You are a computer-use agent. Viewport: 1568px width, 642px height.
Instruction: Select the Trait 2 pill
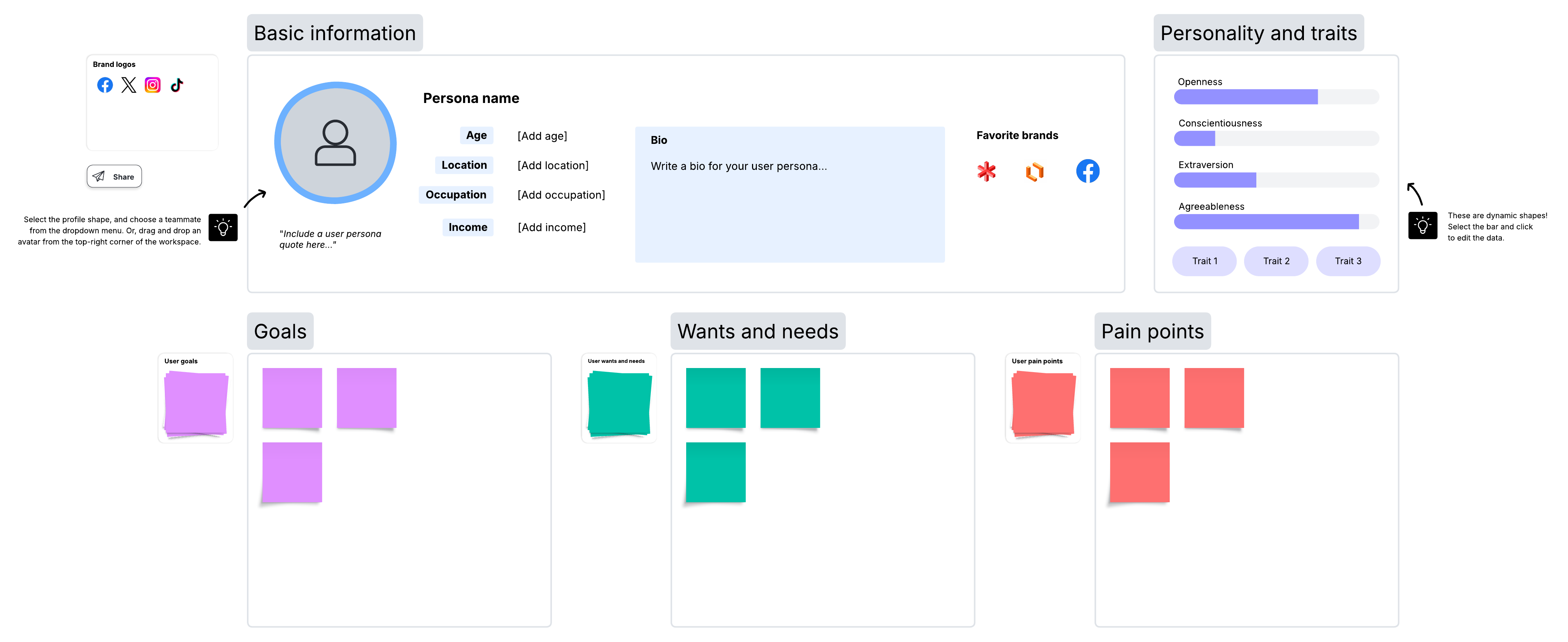tap(1276, 261)
